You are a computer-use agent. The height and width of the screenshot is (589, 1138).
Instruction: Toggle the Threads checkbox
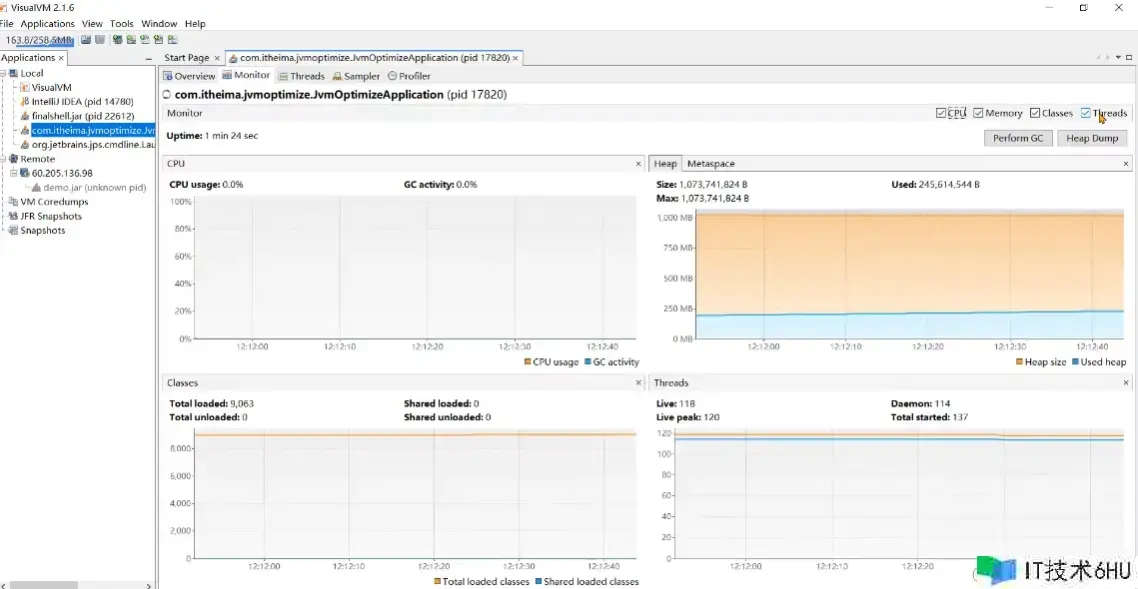click(1086, 113)
